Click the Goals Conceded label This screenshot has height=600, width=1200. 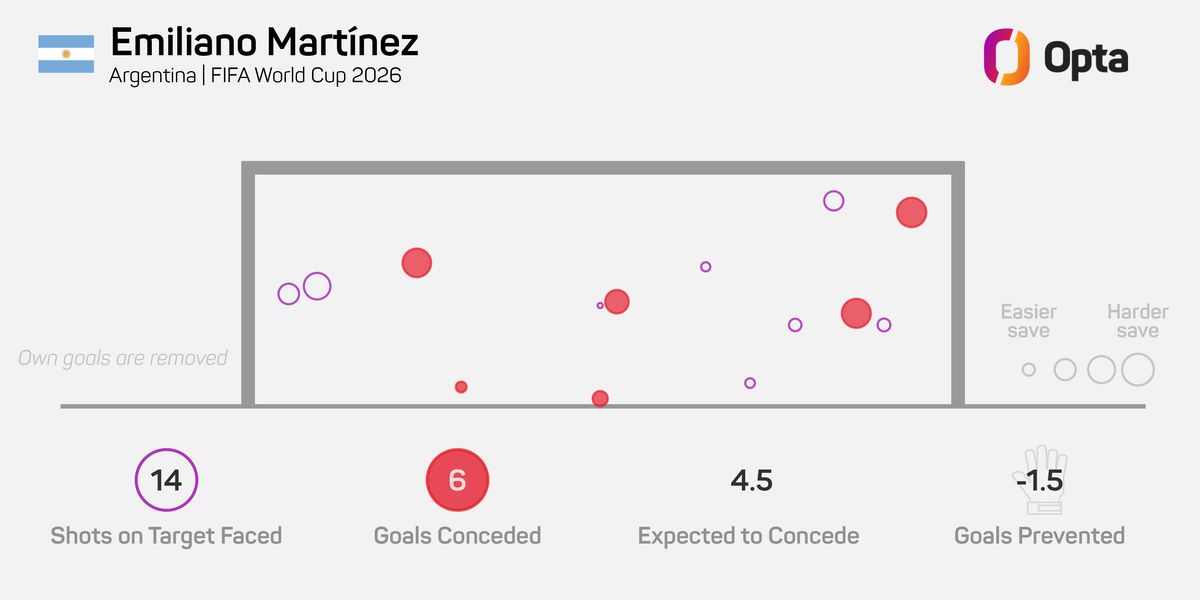457,536
